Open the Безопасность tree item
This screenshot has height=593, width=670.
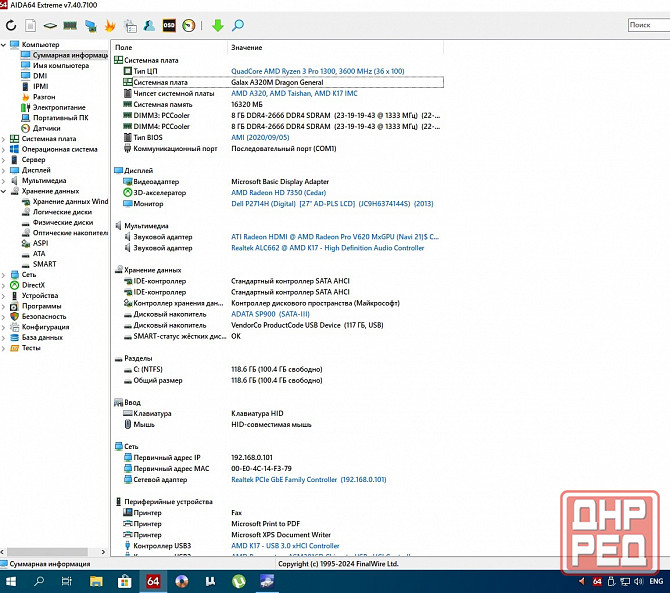click(44, 317)
